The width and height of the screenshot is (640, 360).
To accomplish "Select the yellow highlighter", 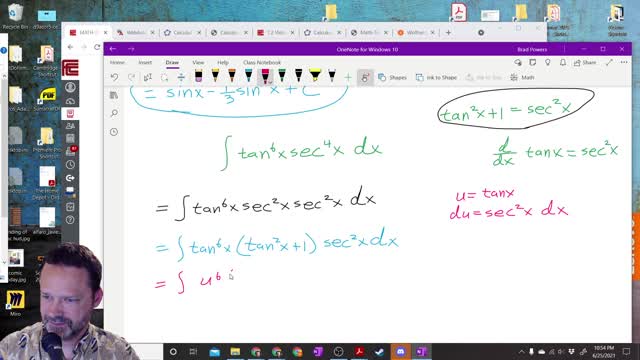I will coord(315,76).
